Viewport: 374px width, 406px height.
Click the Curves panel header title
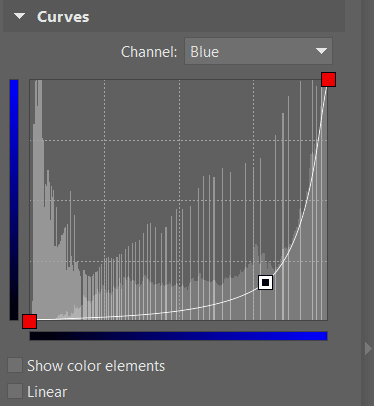(x=63, y=17)
